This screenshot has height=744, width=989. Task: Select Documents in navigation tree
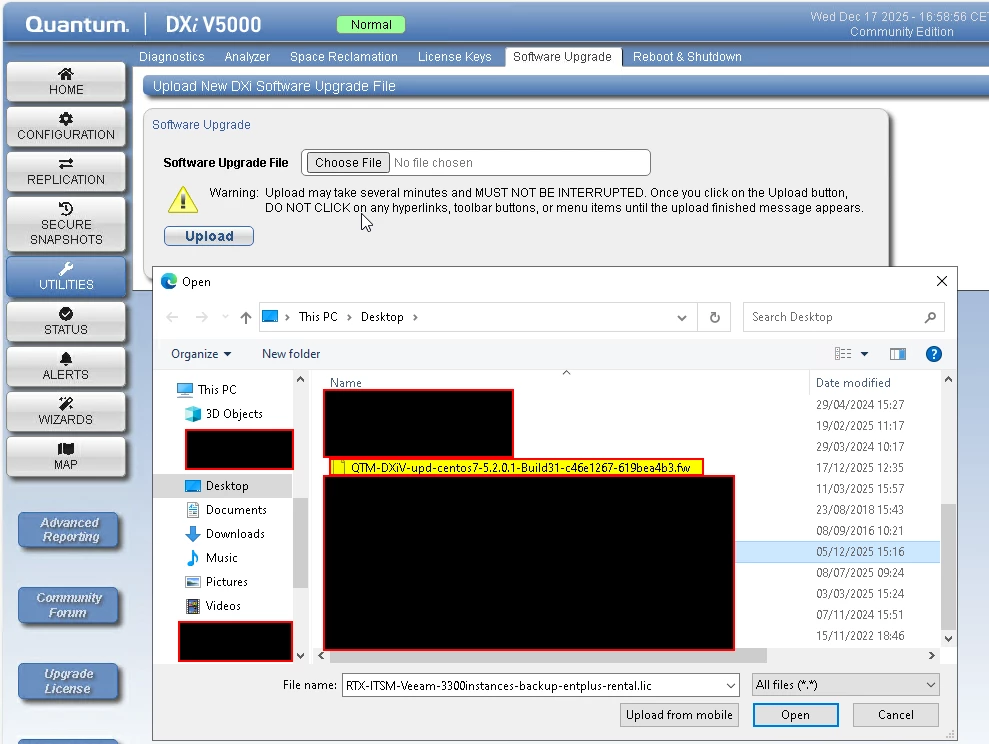click(236, 509)
